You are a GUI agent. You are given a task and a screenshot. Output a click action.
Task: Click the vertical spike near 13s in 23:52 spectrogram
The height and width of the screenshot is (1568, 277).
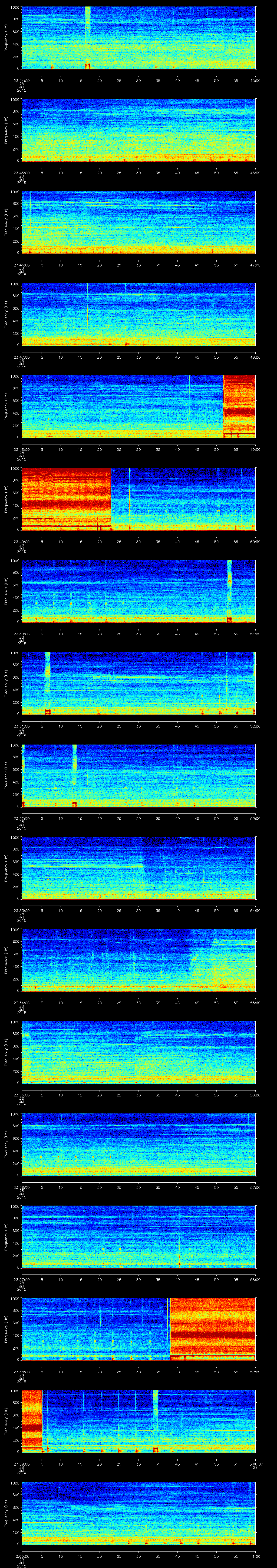pyautogui.click(x=74, y=775)
